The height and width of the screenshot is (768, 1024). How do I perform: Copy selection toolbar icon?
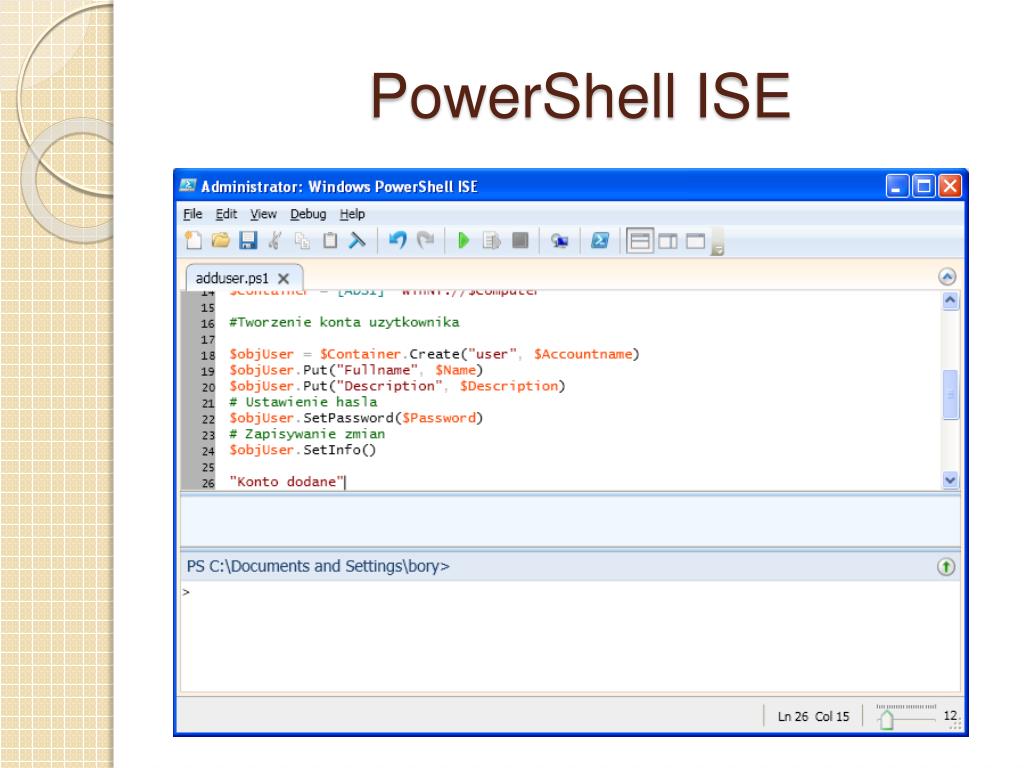pyautogui.click(x=302, y=241)
